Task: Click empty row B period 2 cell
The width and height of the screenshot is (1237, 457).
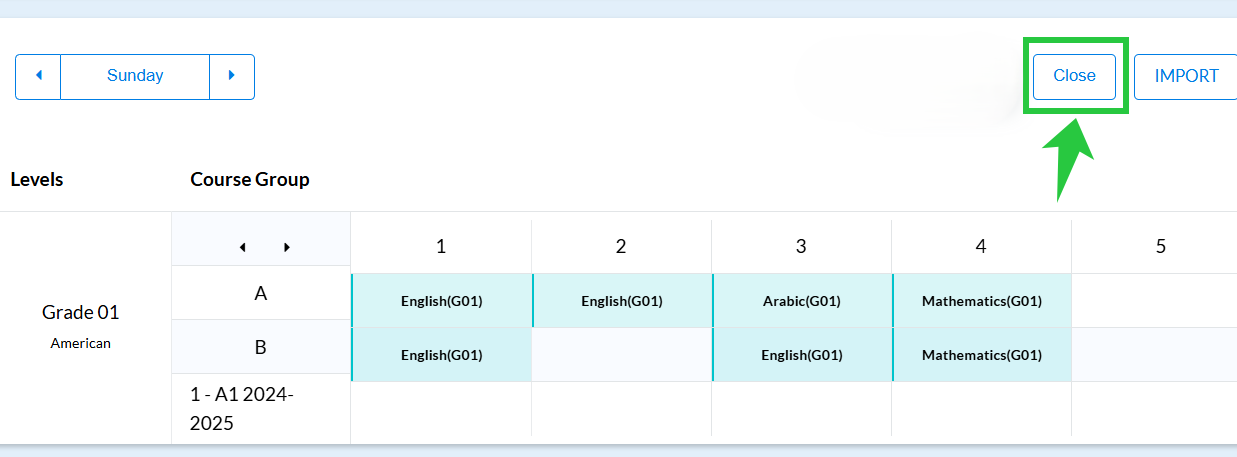Action: click(622, 355)
